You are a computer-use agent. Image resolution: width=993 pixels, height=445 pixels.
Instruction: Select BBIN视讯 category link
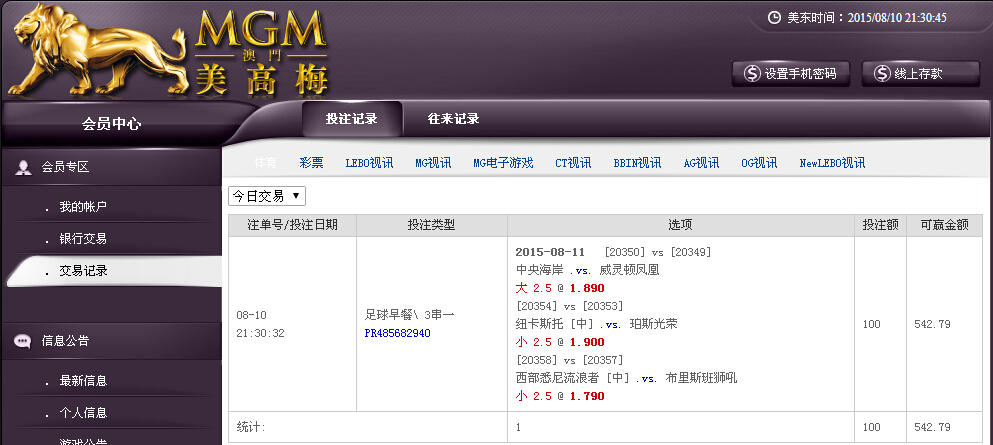637,163
